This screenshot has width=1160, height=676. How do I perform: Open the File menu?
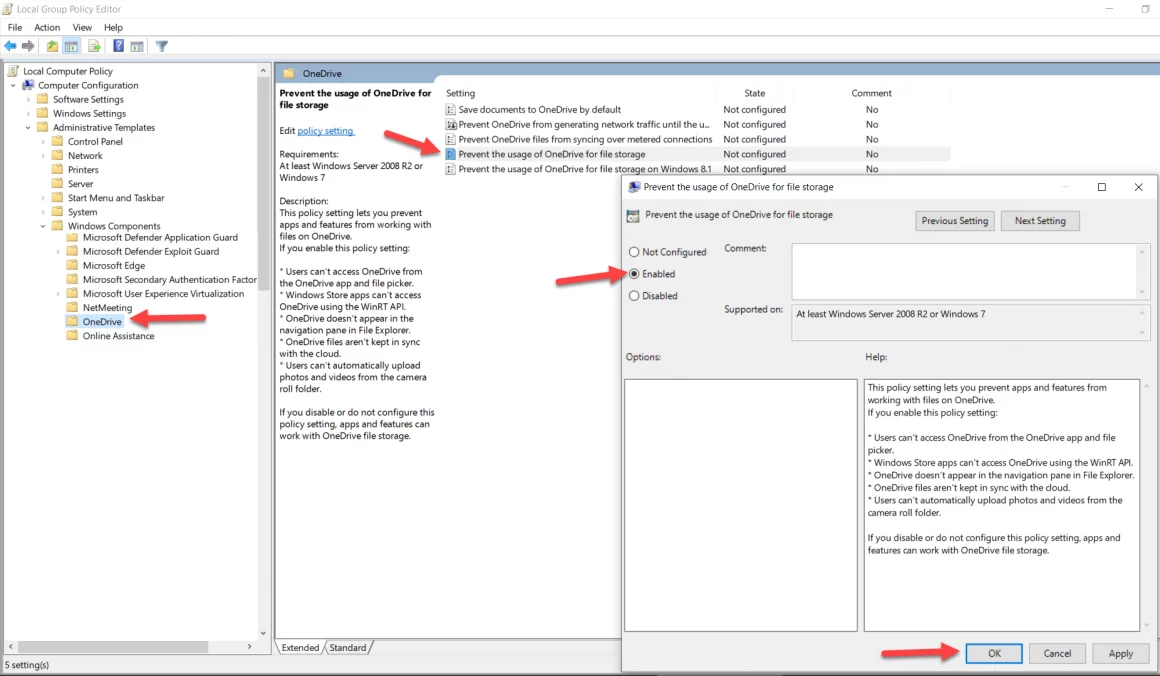tap(15, 27)
